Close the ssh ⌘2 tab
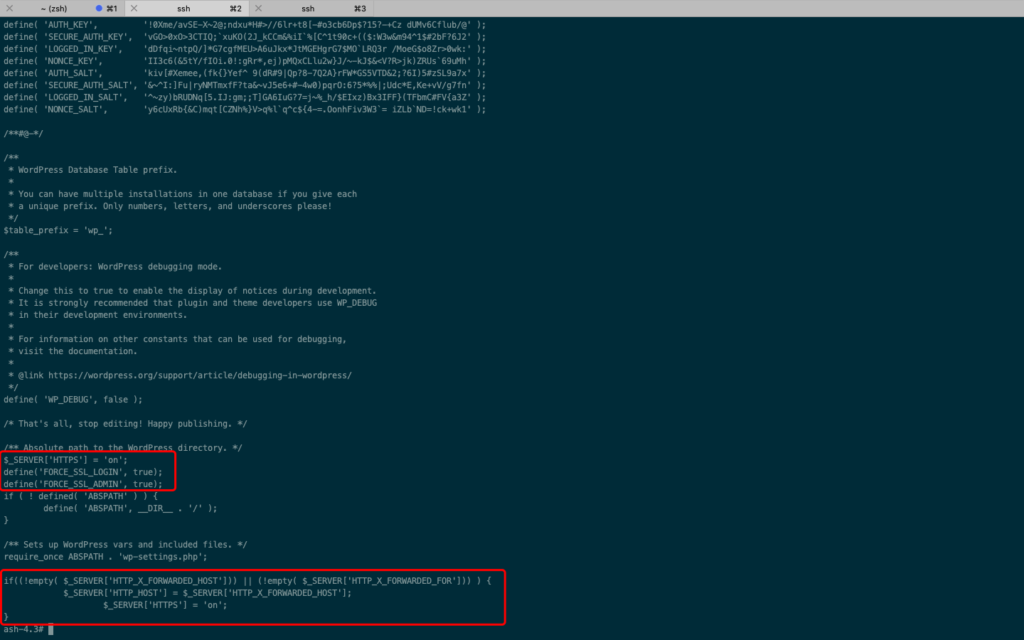 click(133, 8)
